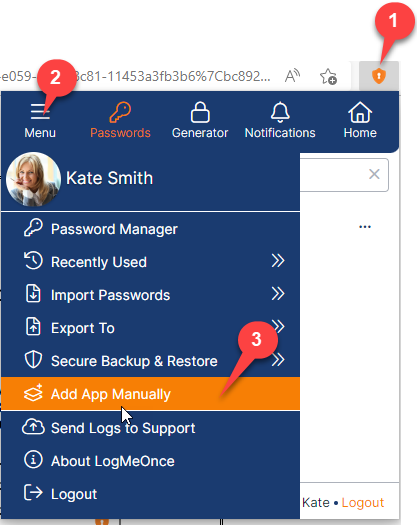The width and height of the screenshot is (417, 525).
Task: Expand the Recently Used chevron
Action: pyautogui.click(x=278, y=261)
